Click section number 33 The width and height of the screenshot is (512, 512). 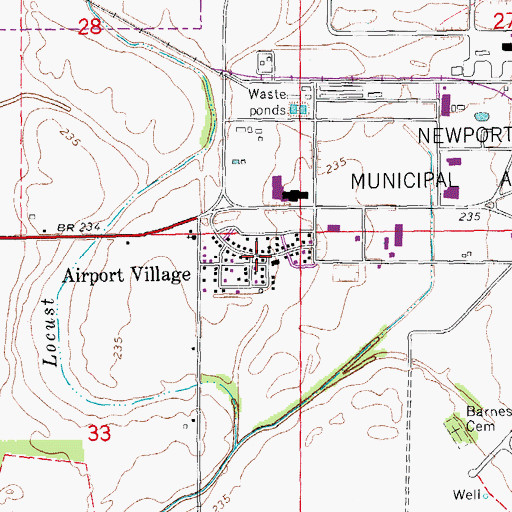pyautogui.click(x=100, y=433)
